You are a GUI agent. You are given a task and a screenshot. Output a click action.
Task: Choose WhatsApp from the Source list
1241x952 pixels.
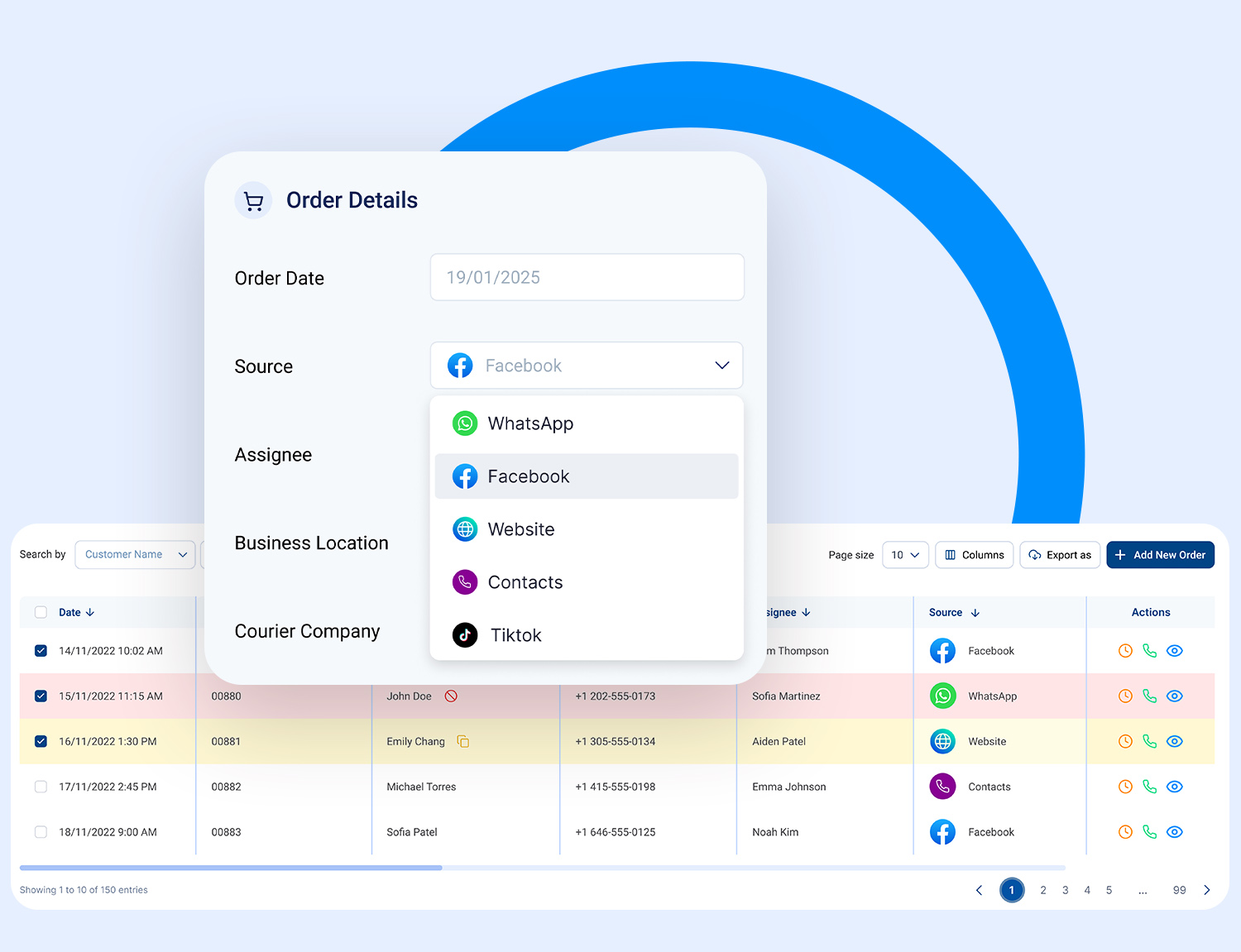click(587, 423)
